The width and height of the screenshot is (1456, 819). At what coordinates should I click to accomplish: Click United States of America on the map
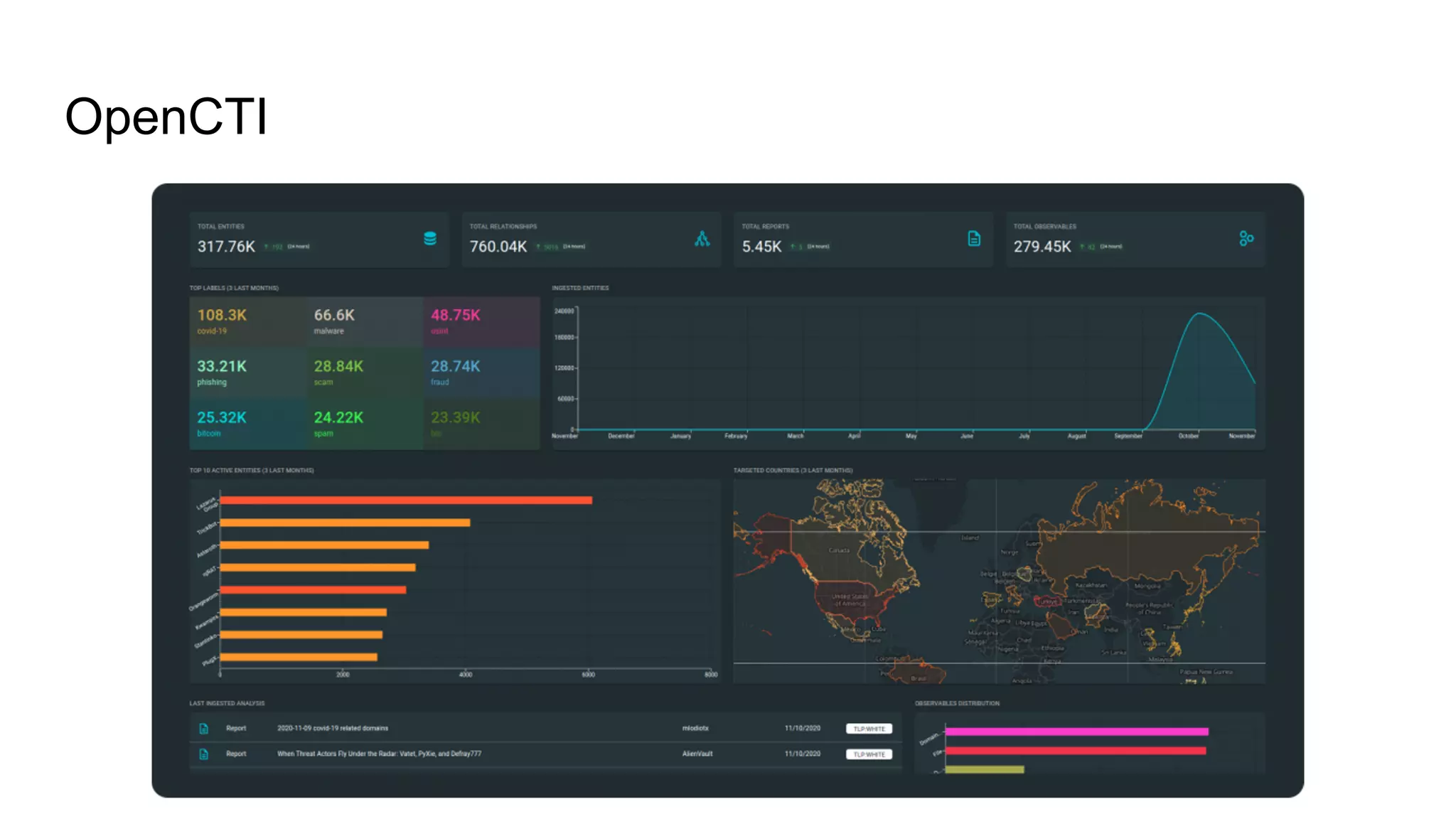[850, 601]
